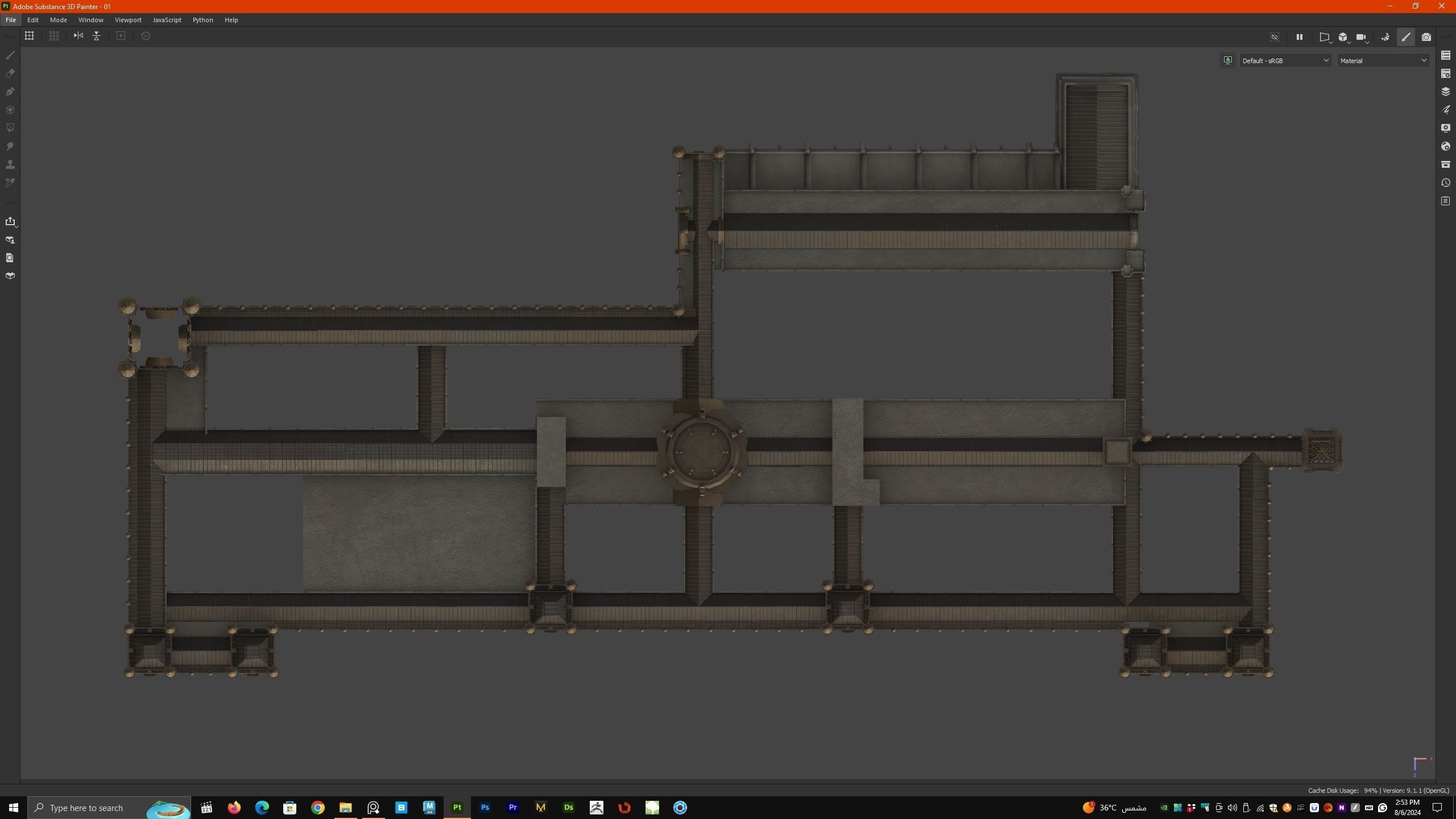Open the Default - sRGB color profile dropdown
Screen dimensions: 1456x819
[x=1285, y=60]
